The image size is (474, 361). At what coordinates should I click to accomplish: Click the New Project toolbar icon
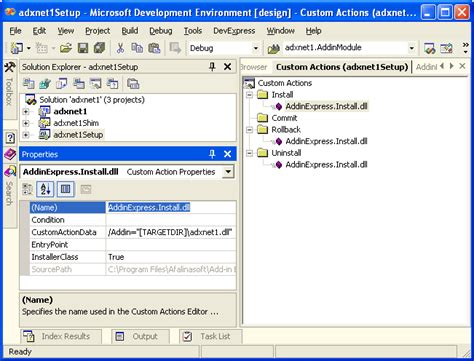tap(17, 48)
